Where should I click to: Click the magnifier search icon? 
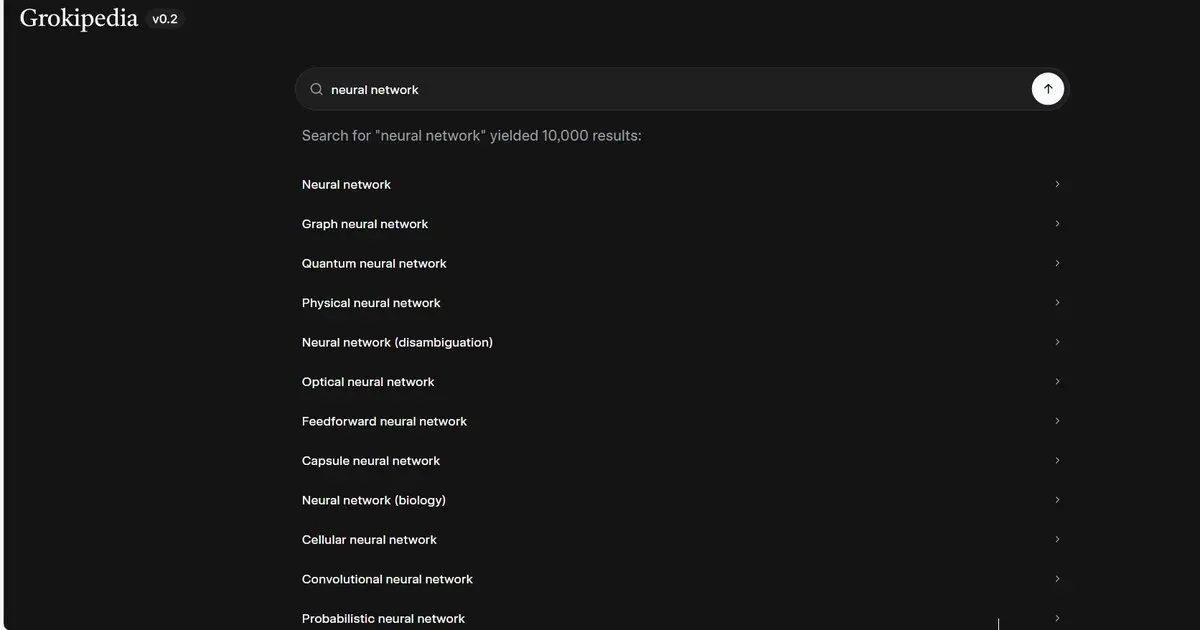pos(316,89)
